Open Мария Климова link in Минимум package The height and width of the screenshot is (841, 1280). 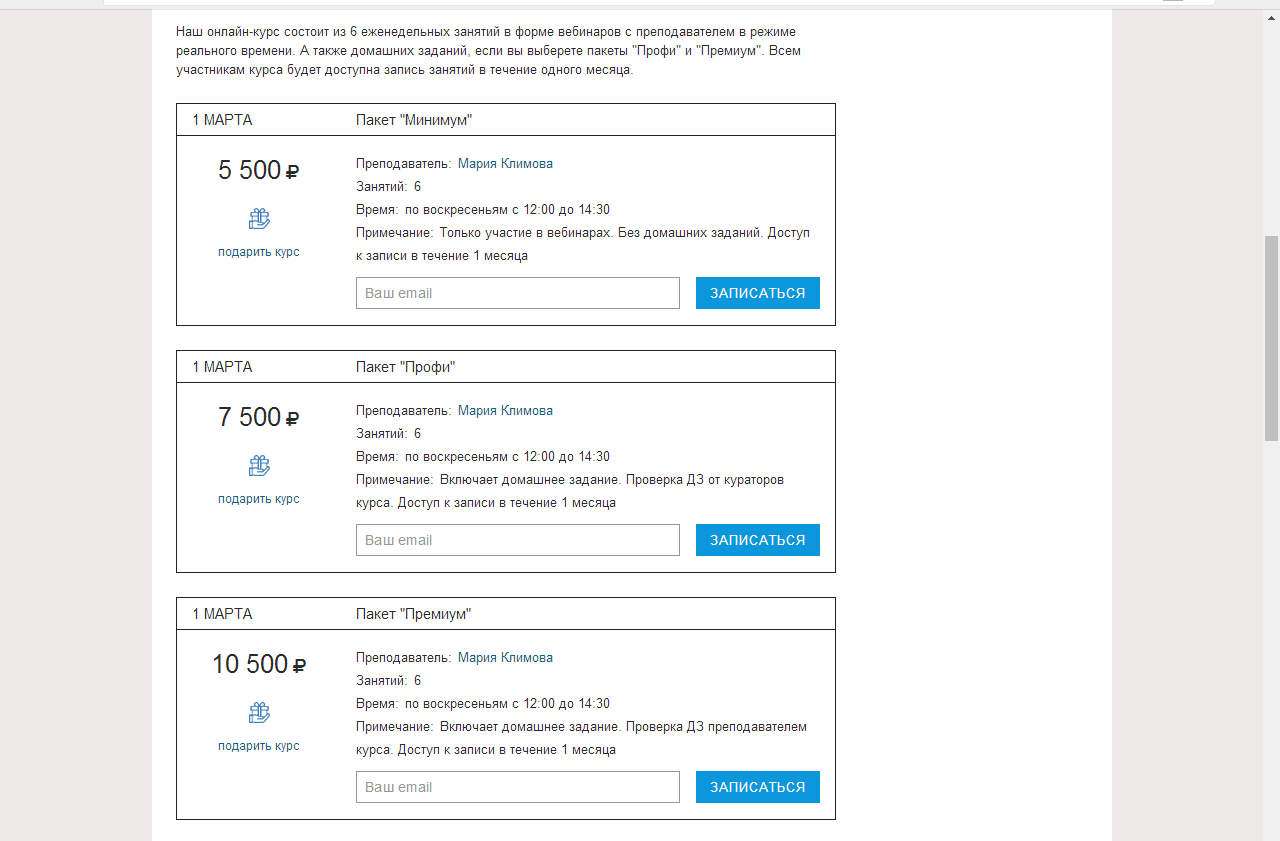click(505, 164)
